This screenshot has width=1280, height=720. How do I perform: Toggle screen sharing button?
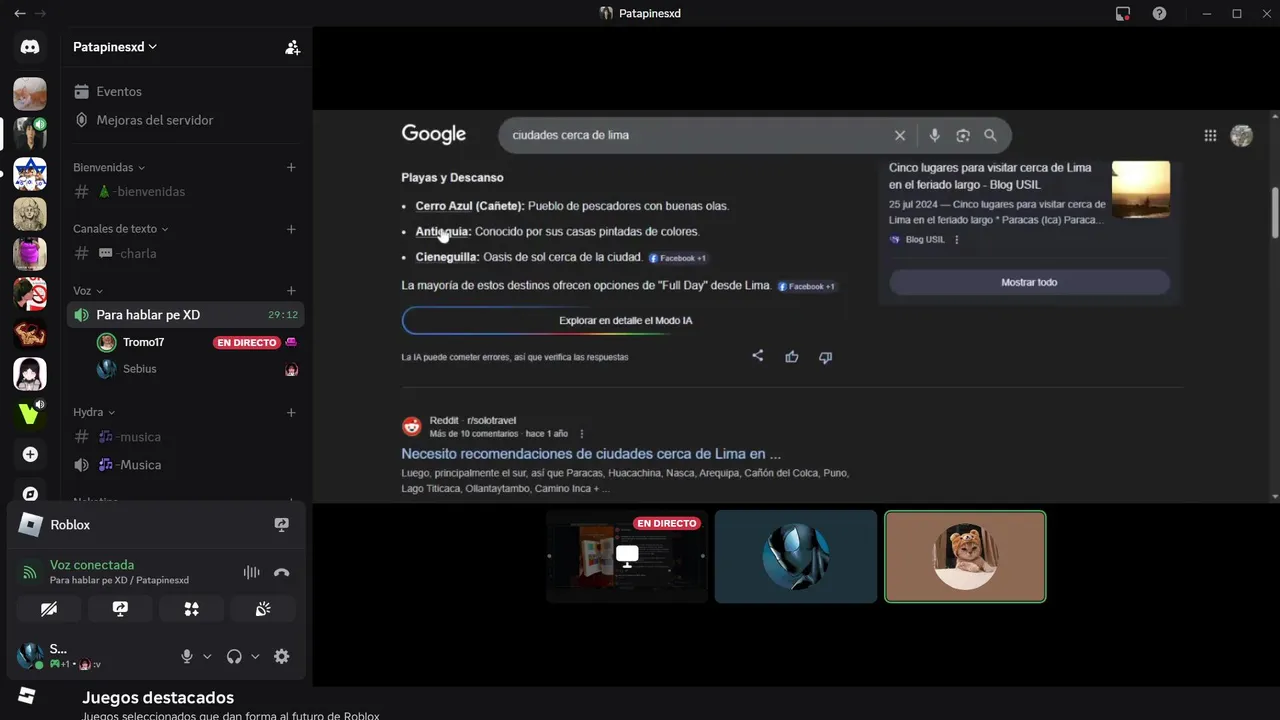[x=120, y=609]
